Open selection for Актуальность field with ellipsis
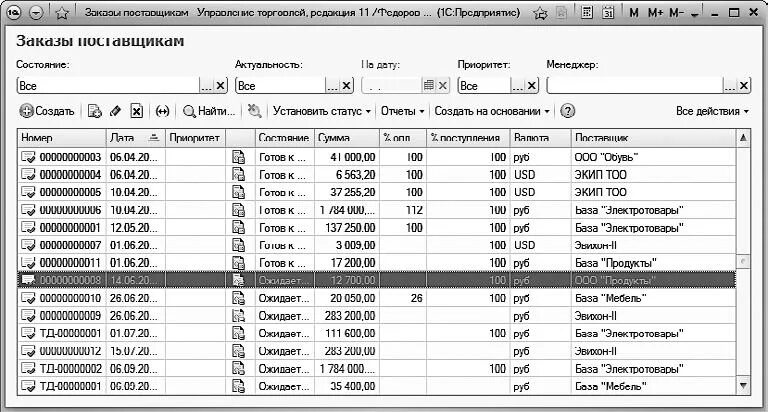This screenshot has height=412, width=768. tap(333, 86)
